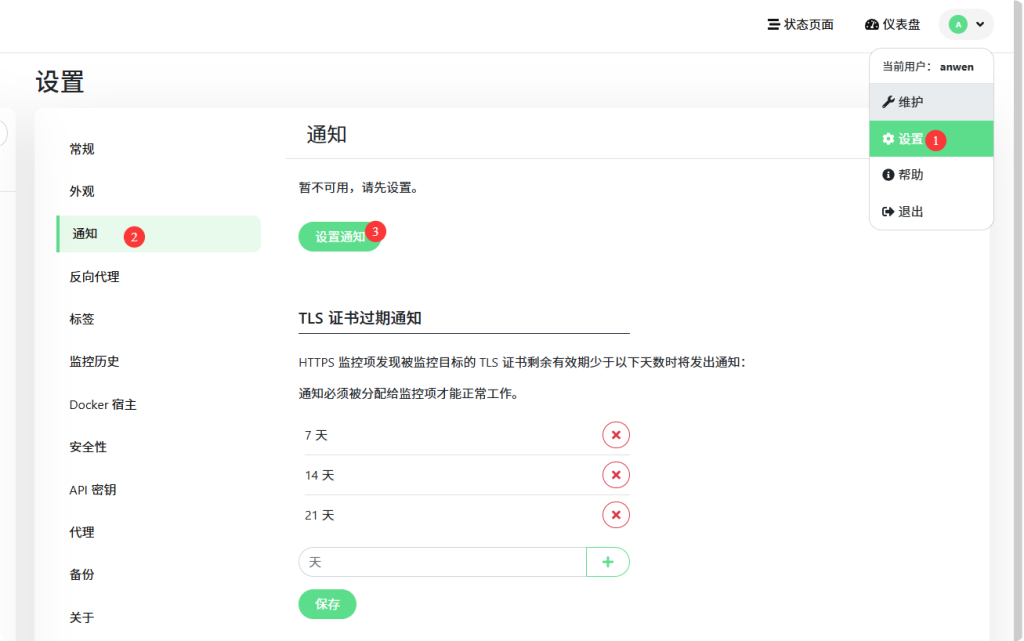This screenshot has height=641, width=1024.
Task: Open 帮助 help from the user menu
Action: coord(931,174)
